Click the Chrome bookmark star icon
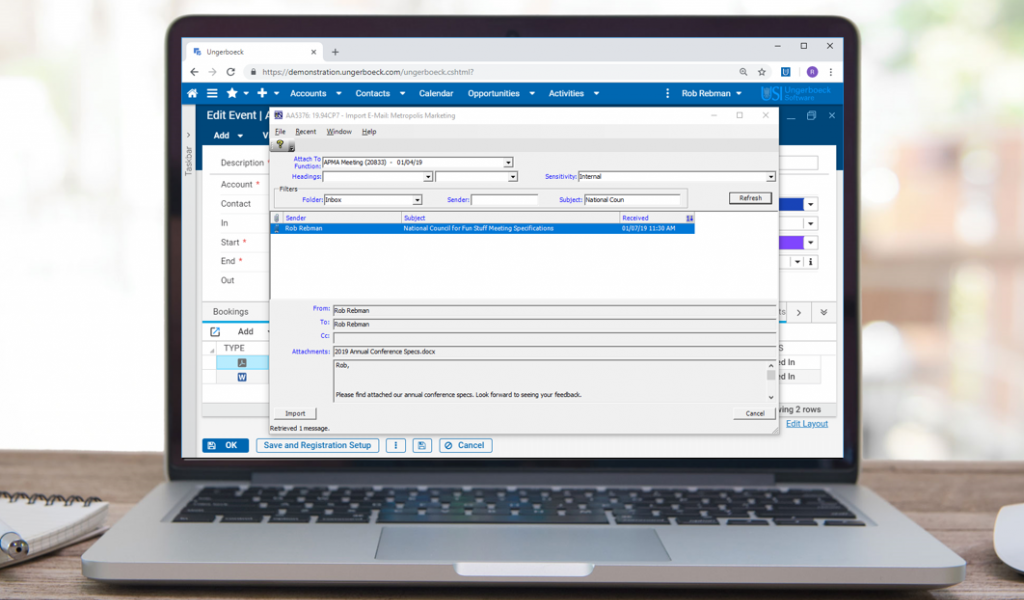1024x600 pixels. (x=762, y=72)
